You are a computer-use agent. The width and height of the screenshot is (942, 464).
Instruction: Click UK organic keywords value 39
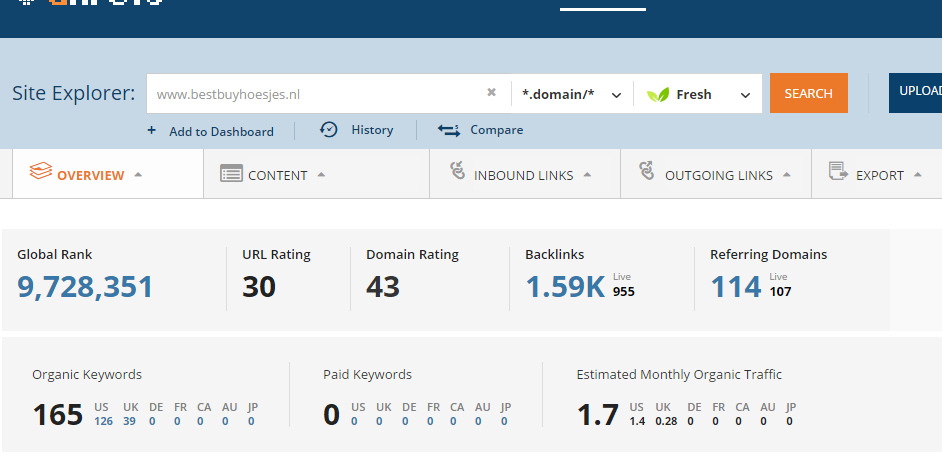129,421
